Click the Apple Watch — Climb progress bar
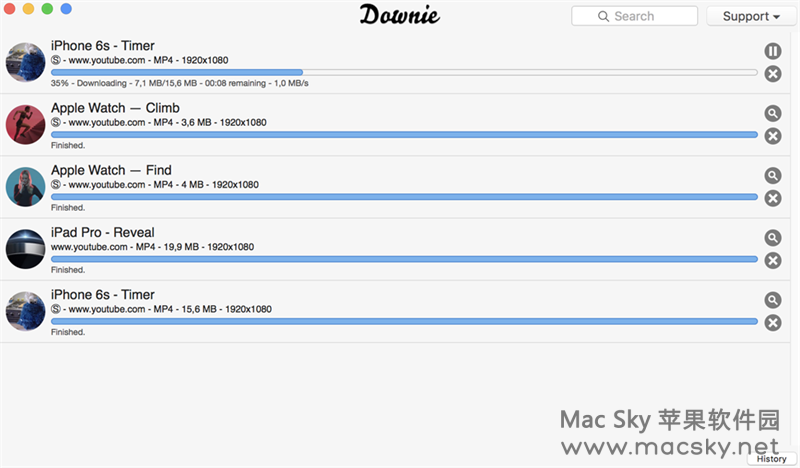The height and width of the screenshot is (468, 800). pyautogui.click(x=404, y=135)
